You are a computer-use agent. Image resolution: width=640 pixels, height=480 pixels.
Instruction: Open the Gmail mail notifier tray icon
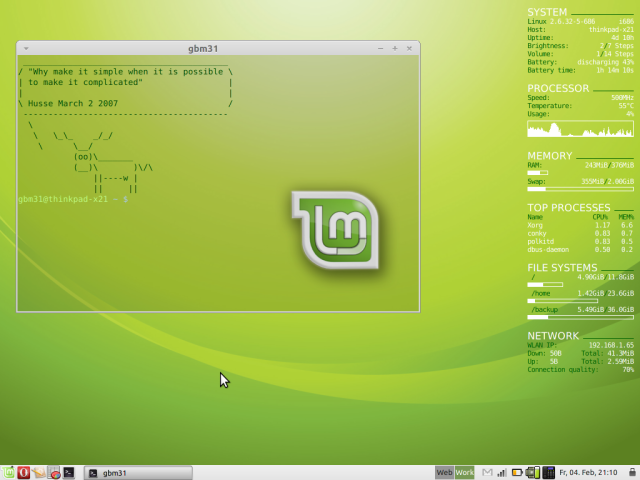click(x=487, y=473)
